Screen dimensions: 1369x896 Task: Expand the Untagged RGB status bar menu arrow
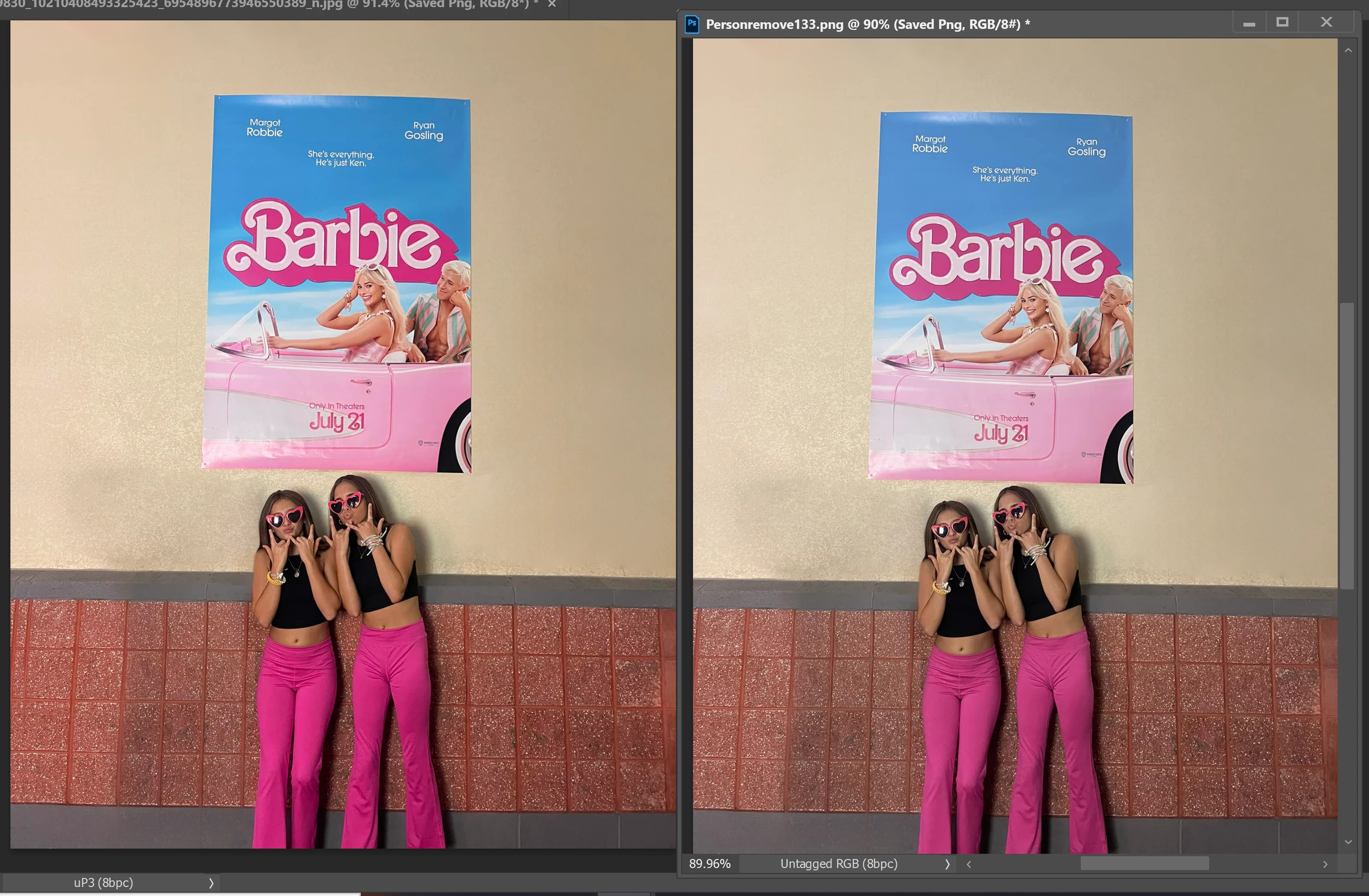click(947, 864)
